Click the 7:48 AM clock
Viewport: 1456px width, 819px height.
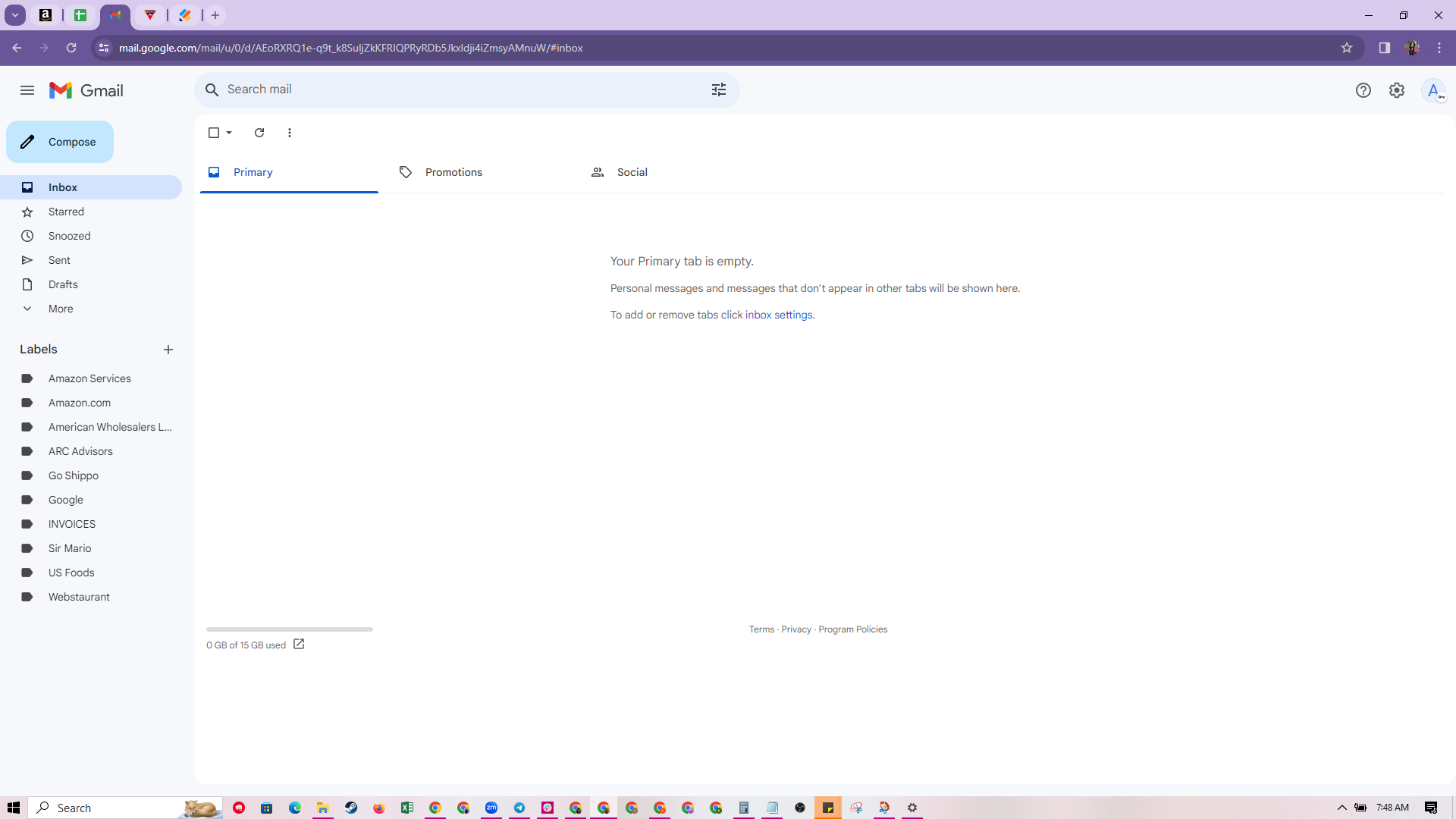click(1392, 808)
